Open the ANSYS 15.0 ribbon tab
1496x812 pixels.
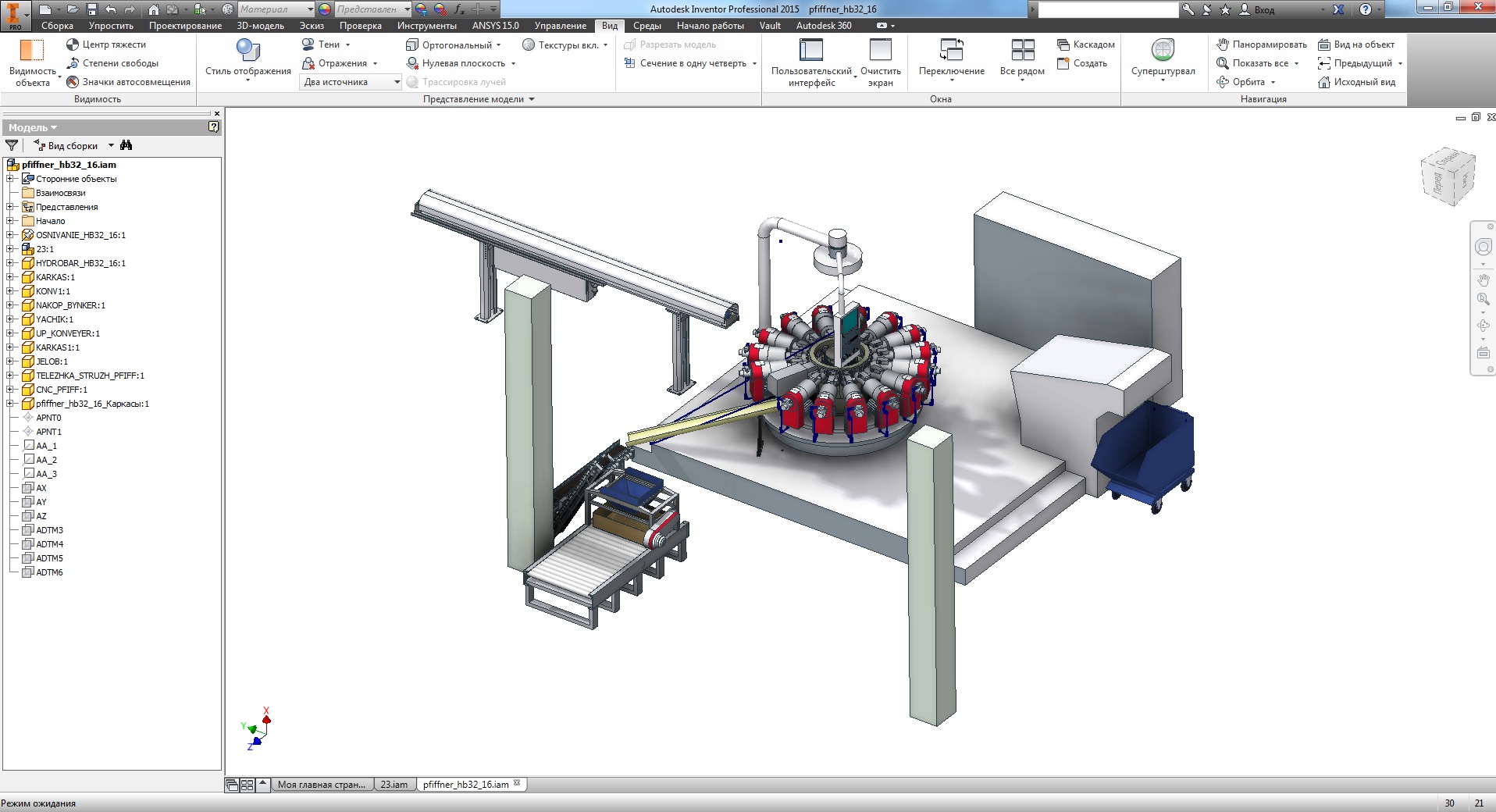pos(495,26)
